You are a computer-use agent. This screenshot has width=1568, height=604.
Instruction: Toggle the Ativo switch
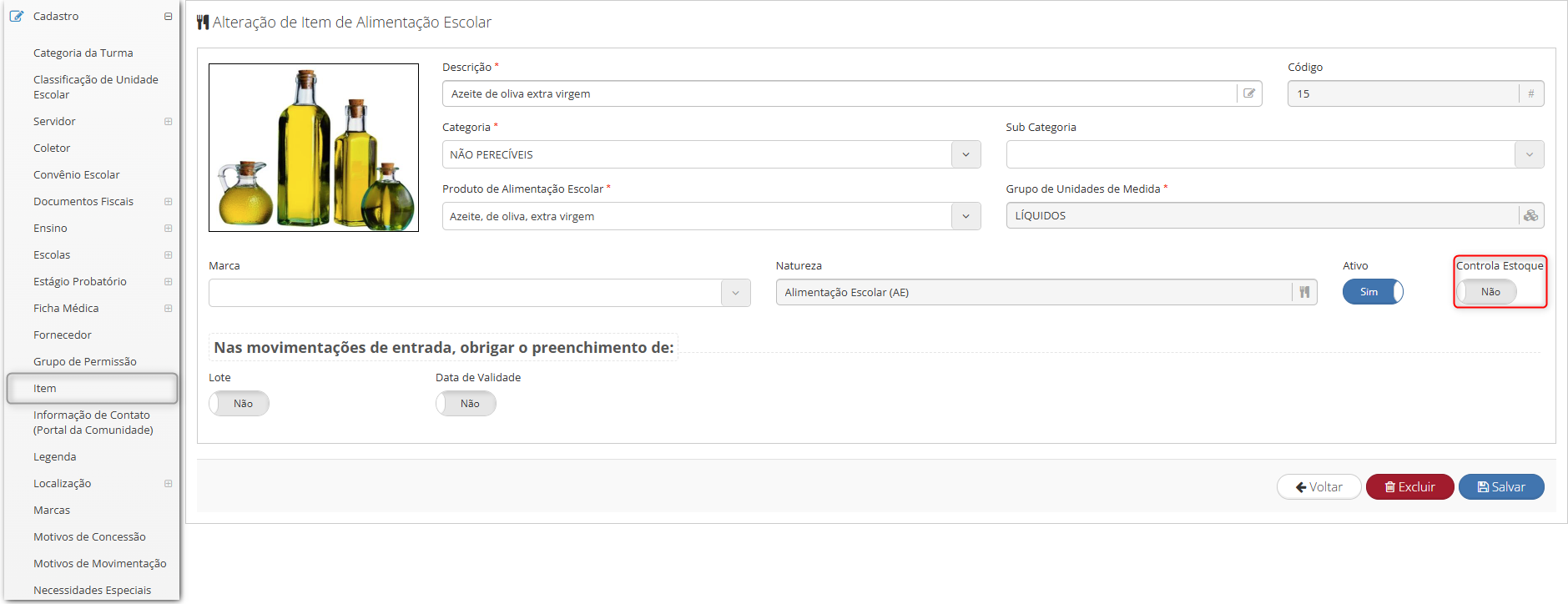click(x=1373, y=292)
